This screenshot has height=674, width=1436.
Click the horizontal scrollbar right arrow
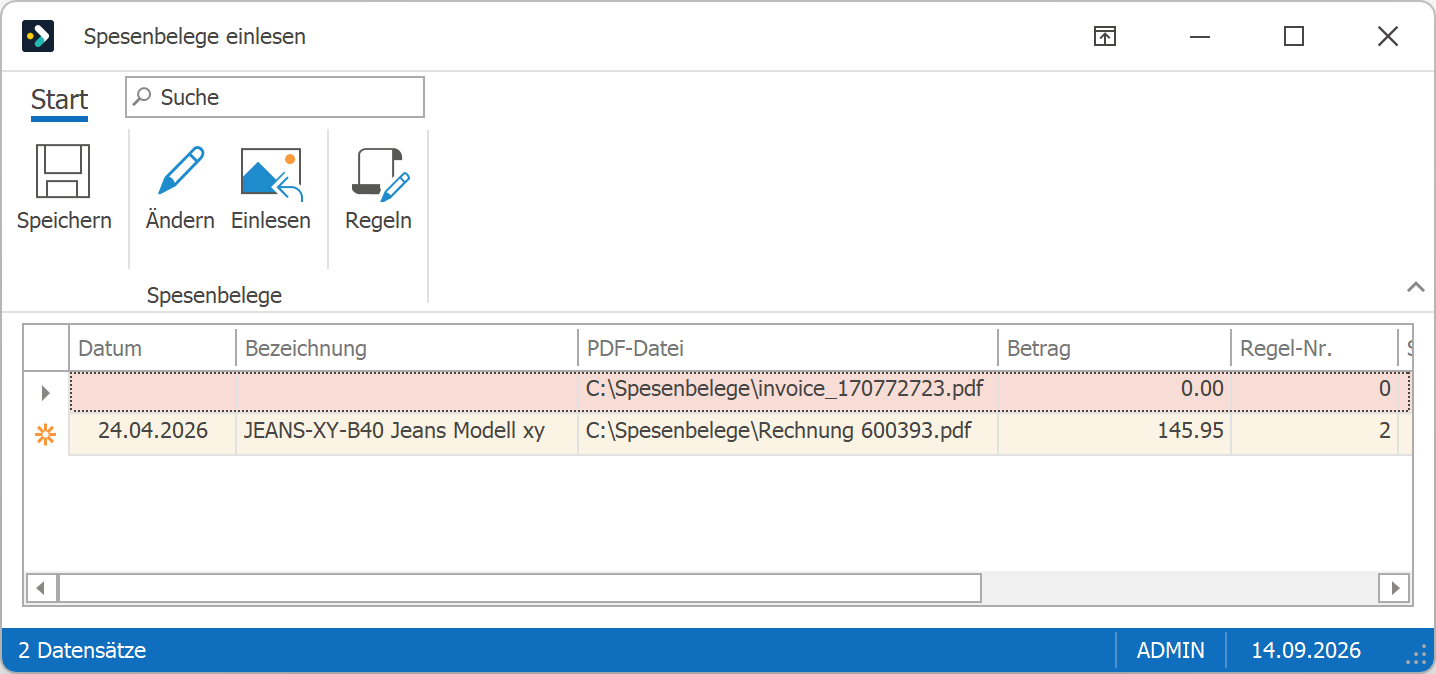pyautogui.click(x=1393, y=588)
